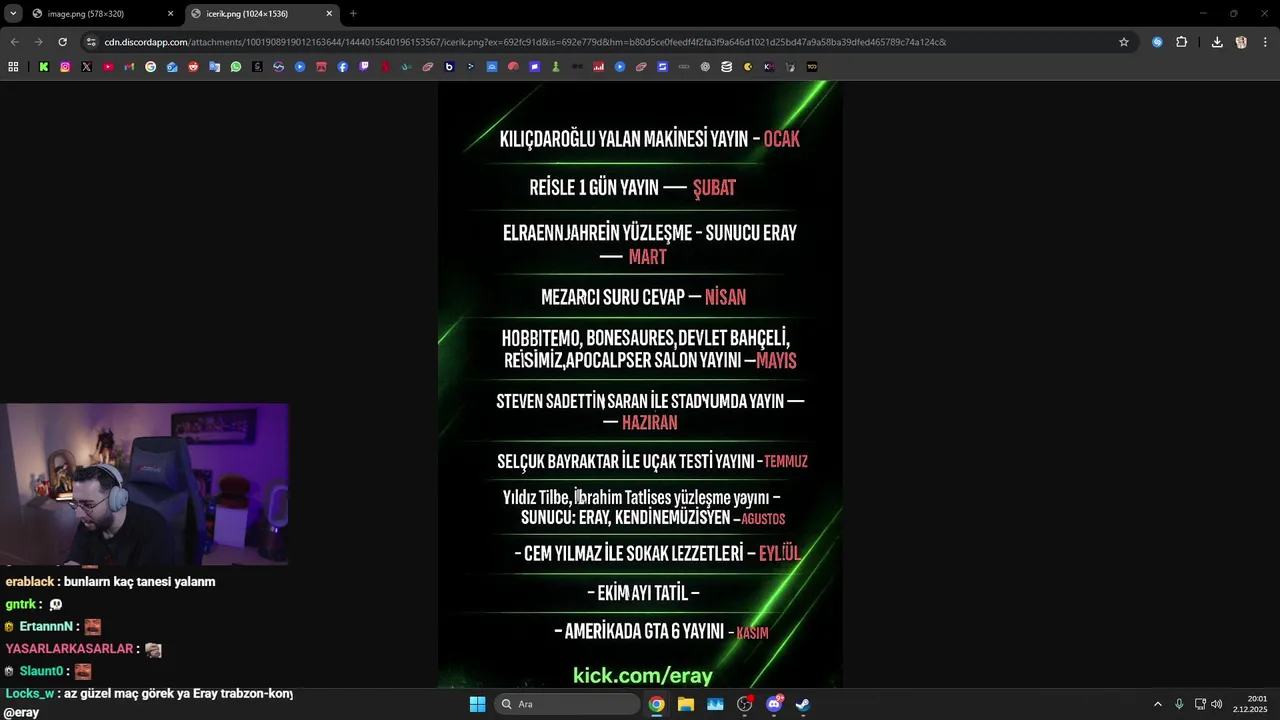The width and height of the screenshot is (1280, 720).
Task: Open the Facebook bookmark
Action: tap(343, 67)
